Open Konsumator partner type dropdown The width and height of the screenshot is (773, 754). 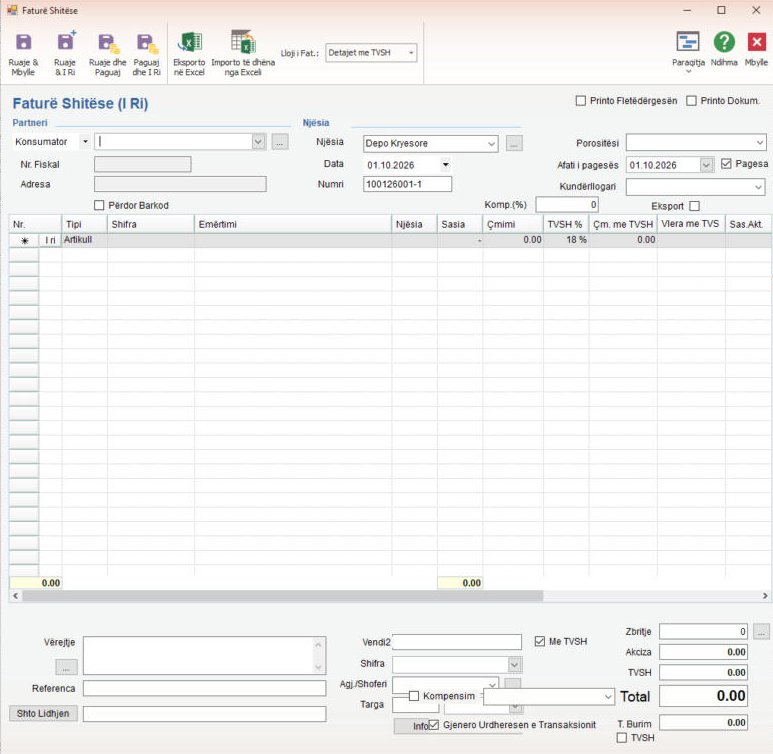click(x=85, y=142)
